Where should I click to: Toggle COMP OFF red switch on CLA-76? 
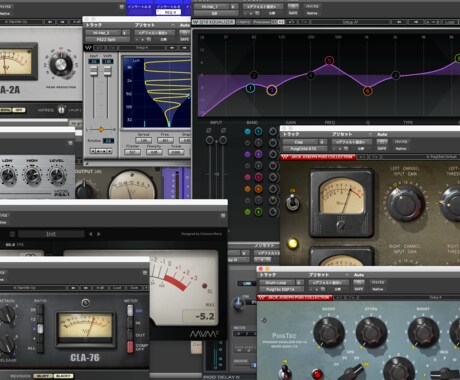(x=130, y=346)
